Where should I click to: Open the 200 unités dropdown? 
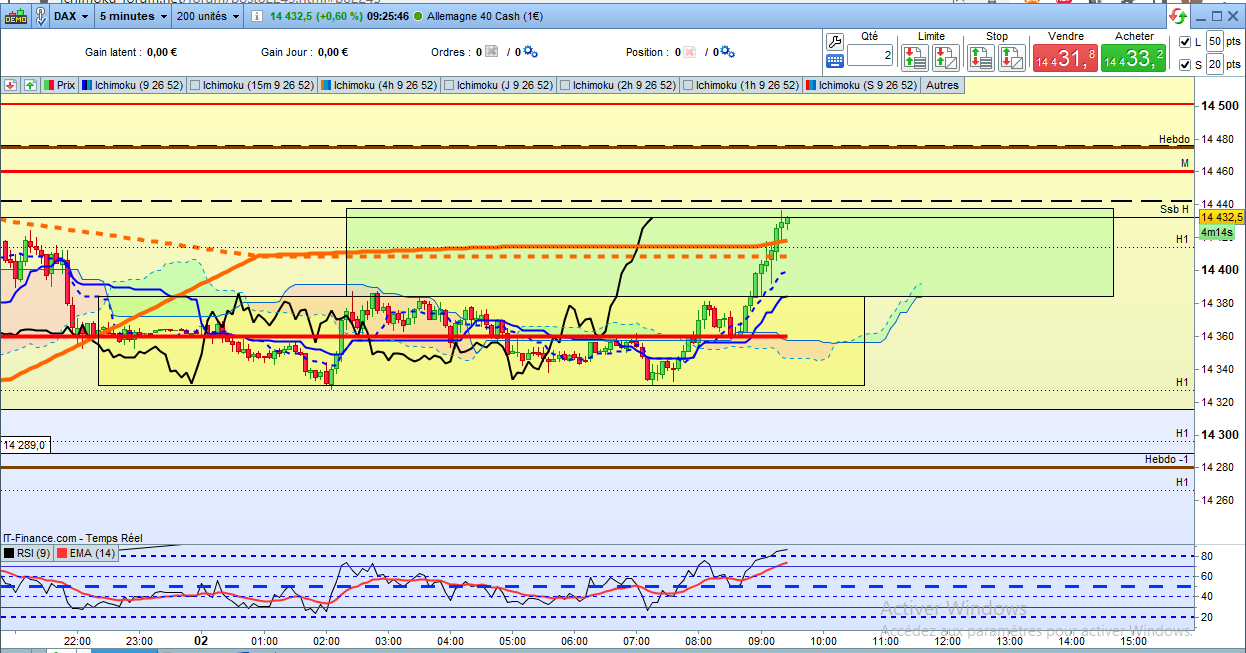pos(208,16)
